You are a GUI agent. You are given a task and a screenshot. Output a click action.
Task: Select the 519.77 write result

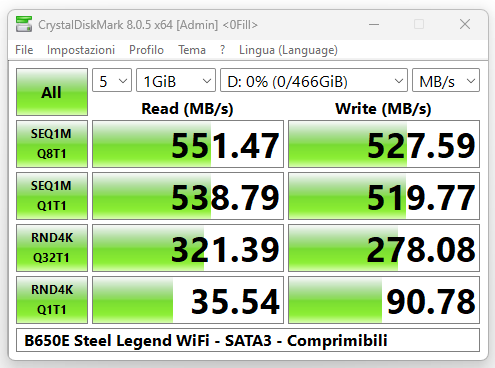[x=384, y=196]
